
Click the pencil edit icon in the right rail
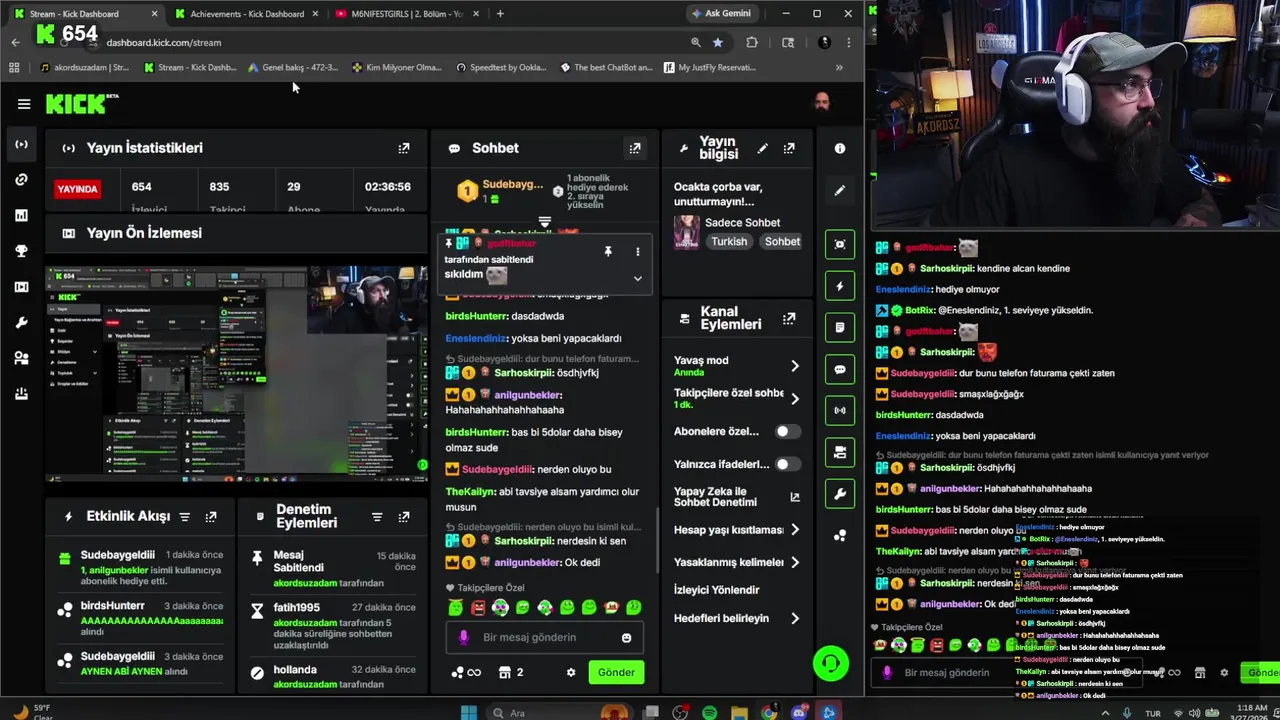[x=840, y=190]
